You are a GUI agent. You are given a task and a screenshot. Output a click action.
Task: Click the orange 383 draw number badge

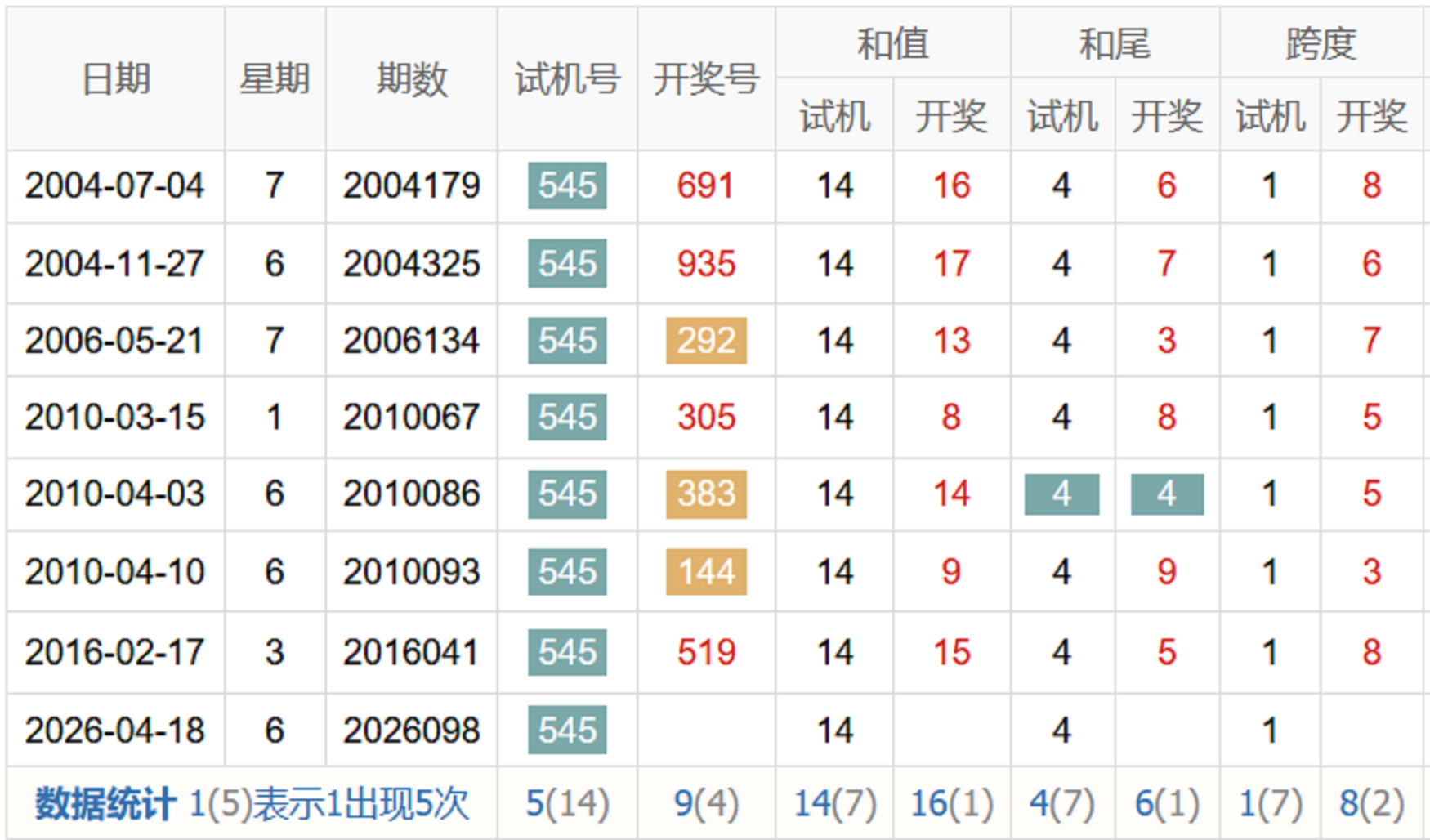(706, 494)
